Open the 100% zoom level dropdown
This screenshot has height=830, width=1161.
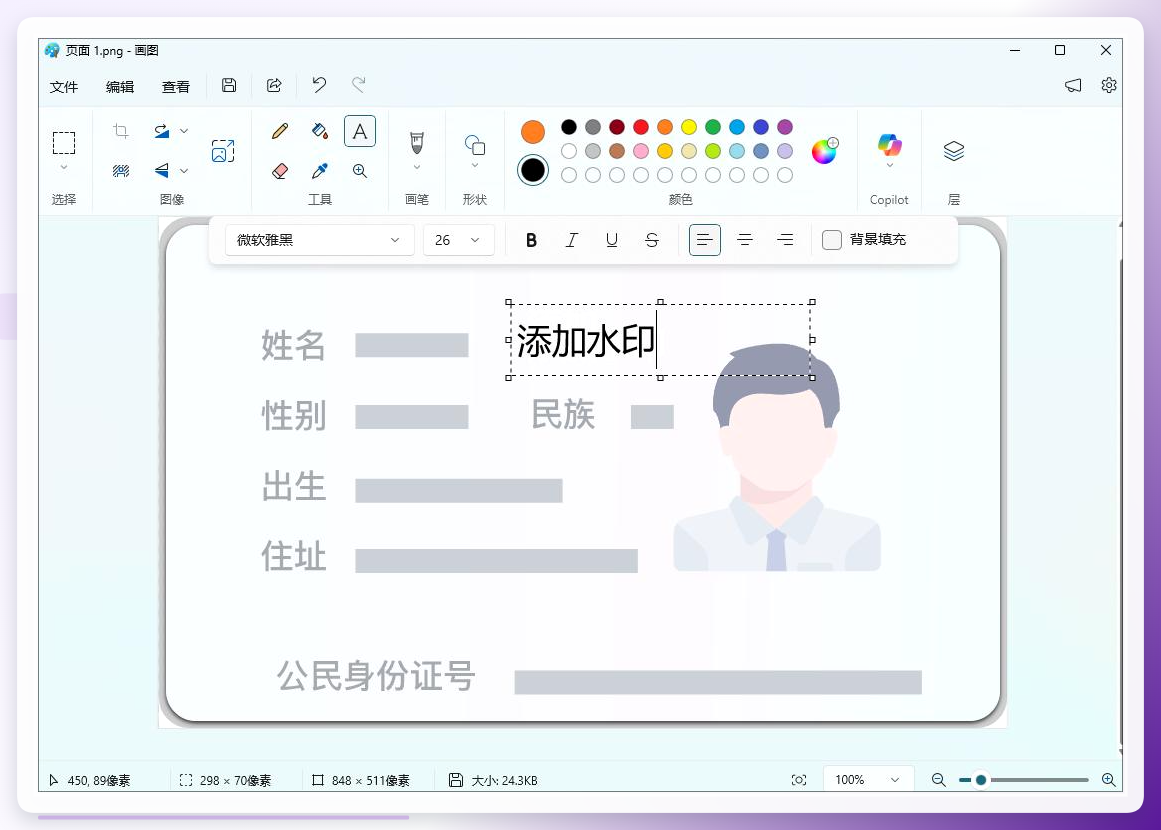point(868,780)
